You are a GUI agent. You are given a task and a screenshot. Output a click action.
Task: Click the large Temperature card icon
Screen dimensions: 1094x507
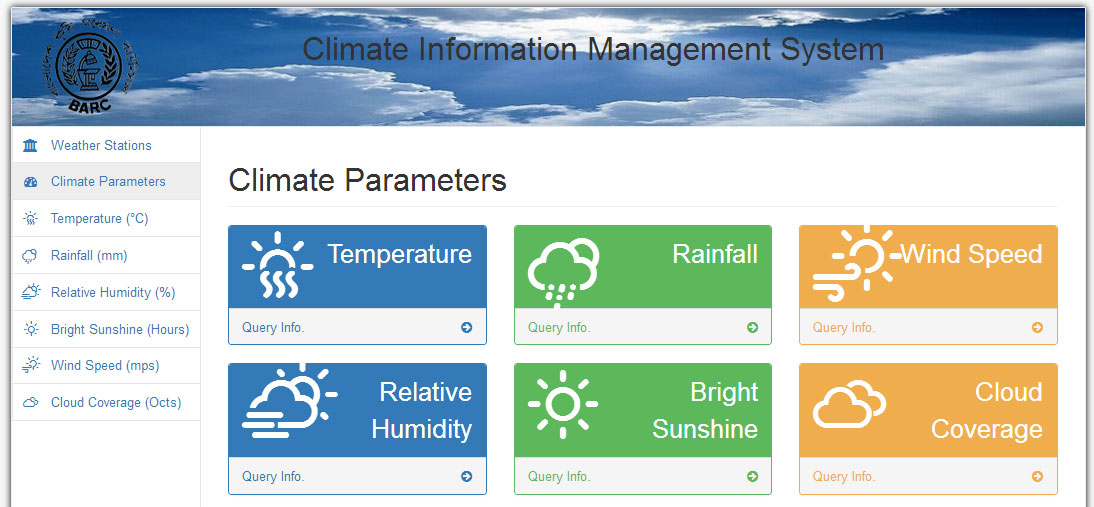click(277, 267)
